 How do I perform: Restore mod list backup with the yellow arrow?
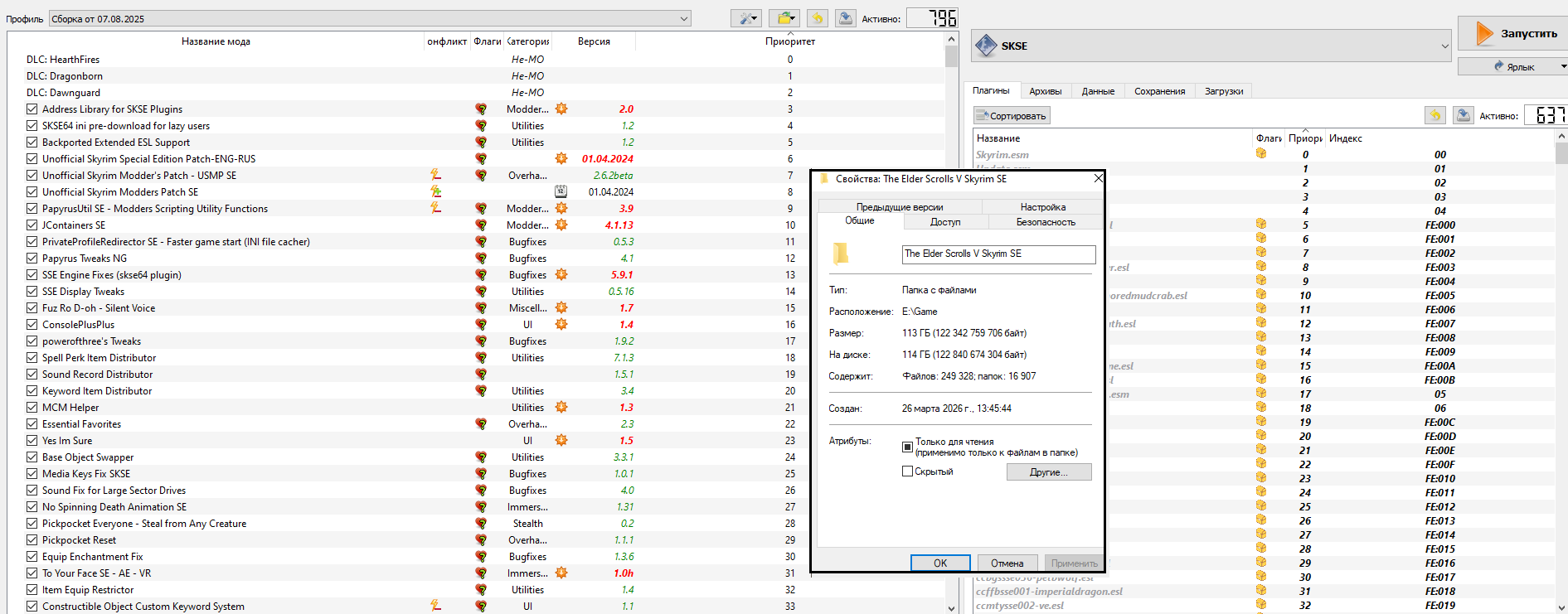point(818,18)
